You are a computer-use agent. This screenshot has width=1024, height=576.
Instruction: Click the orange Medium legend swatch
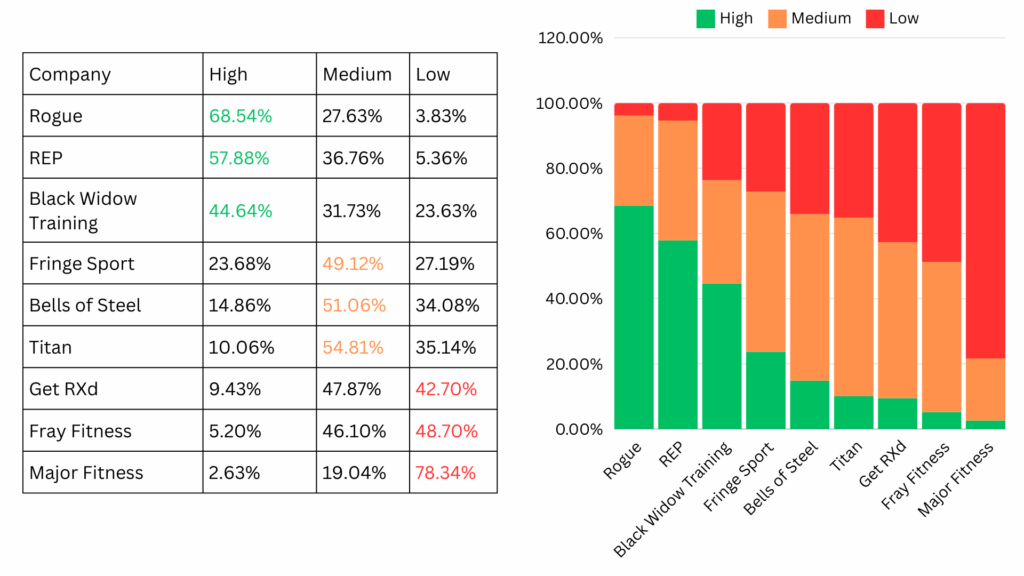[776, 18]
